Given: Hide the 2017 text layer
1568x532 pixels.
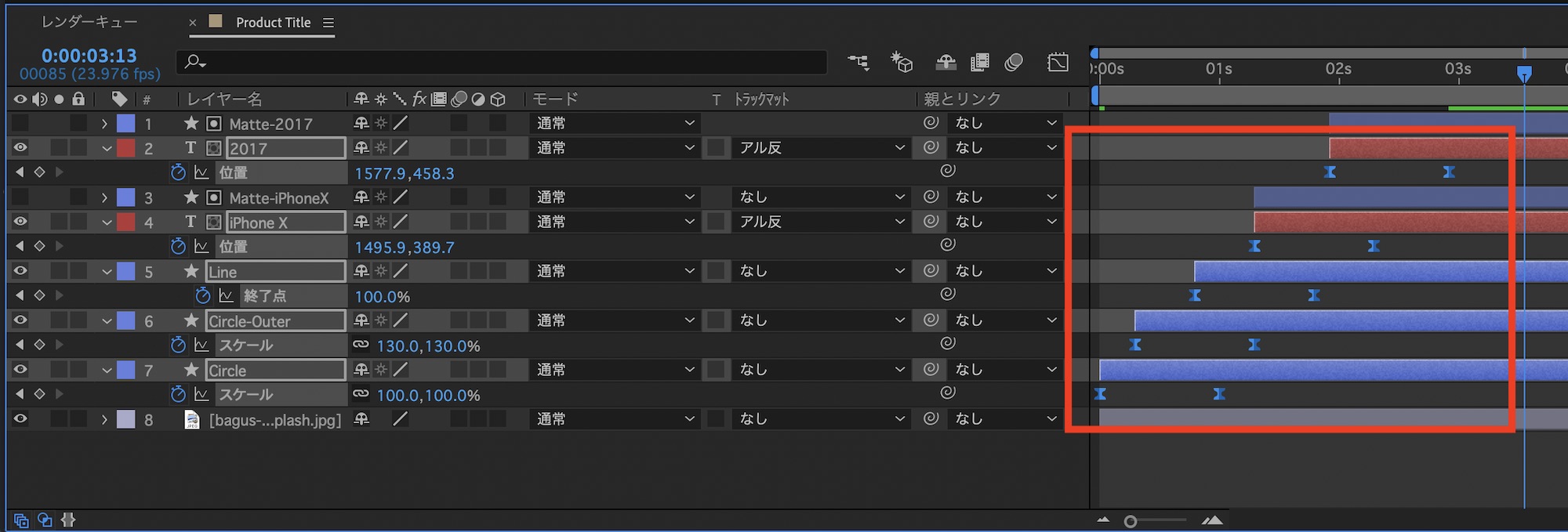Looking at the screenshot, I should [20, 147].
